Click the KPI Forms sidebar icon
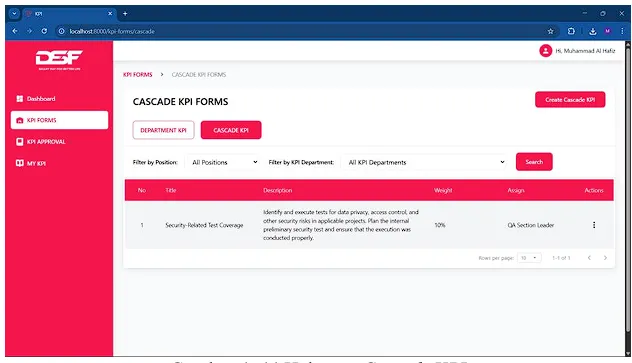This screenshot has height=363, width=632. pos(20,120)
